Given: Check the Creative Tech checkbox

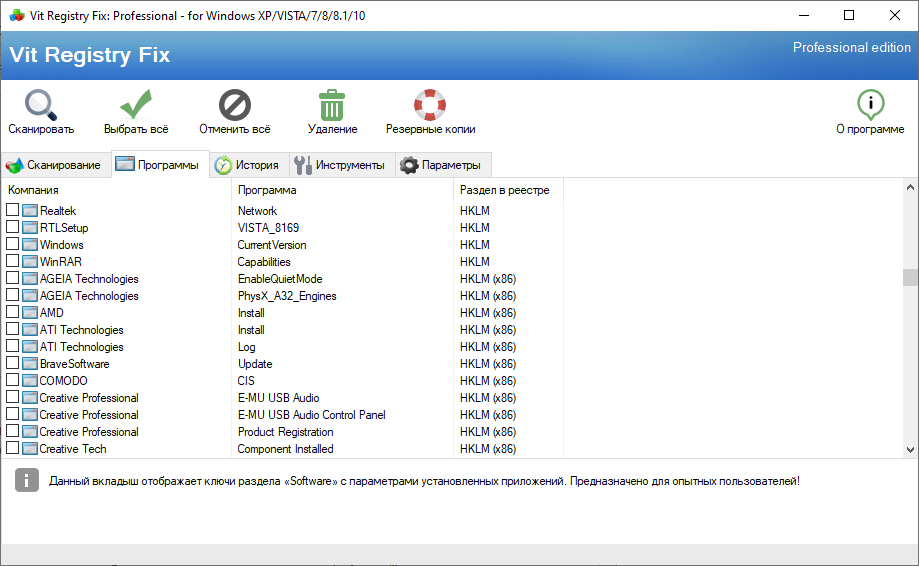Looking at the screenshot, I should [12, 447].
